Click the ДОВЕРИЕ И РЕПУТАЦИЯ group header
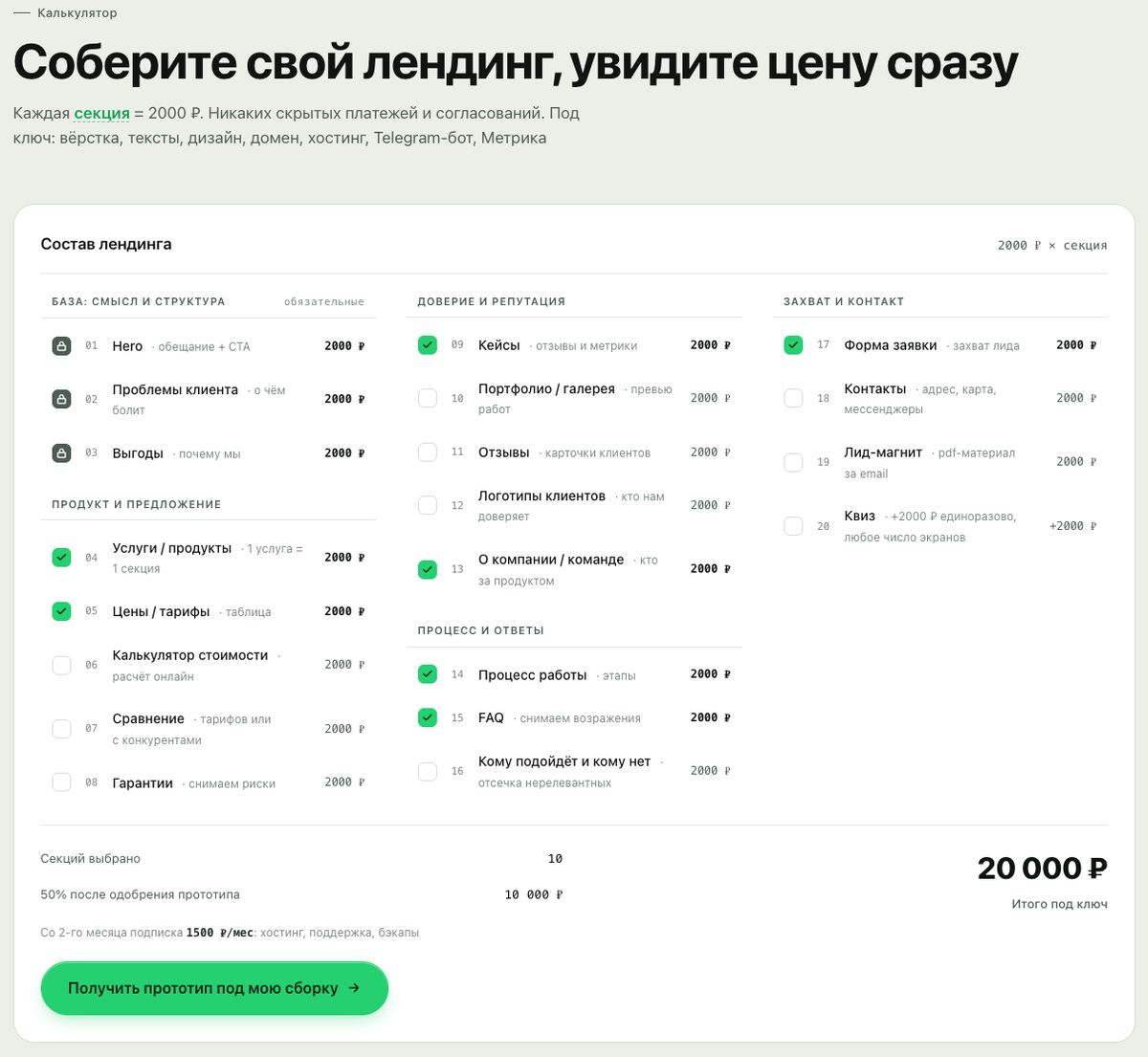Image resolution: width=1148 pixels, height=1057 pixels. (x=492, y=301)
